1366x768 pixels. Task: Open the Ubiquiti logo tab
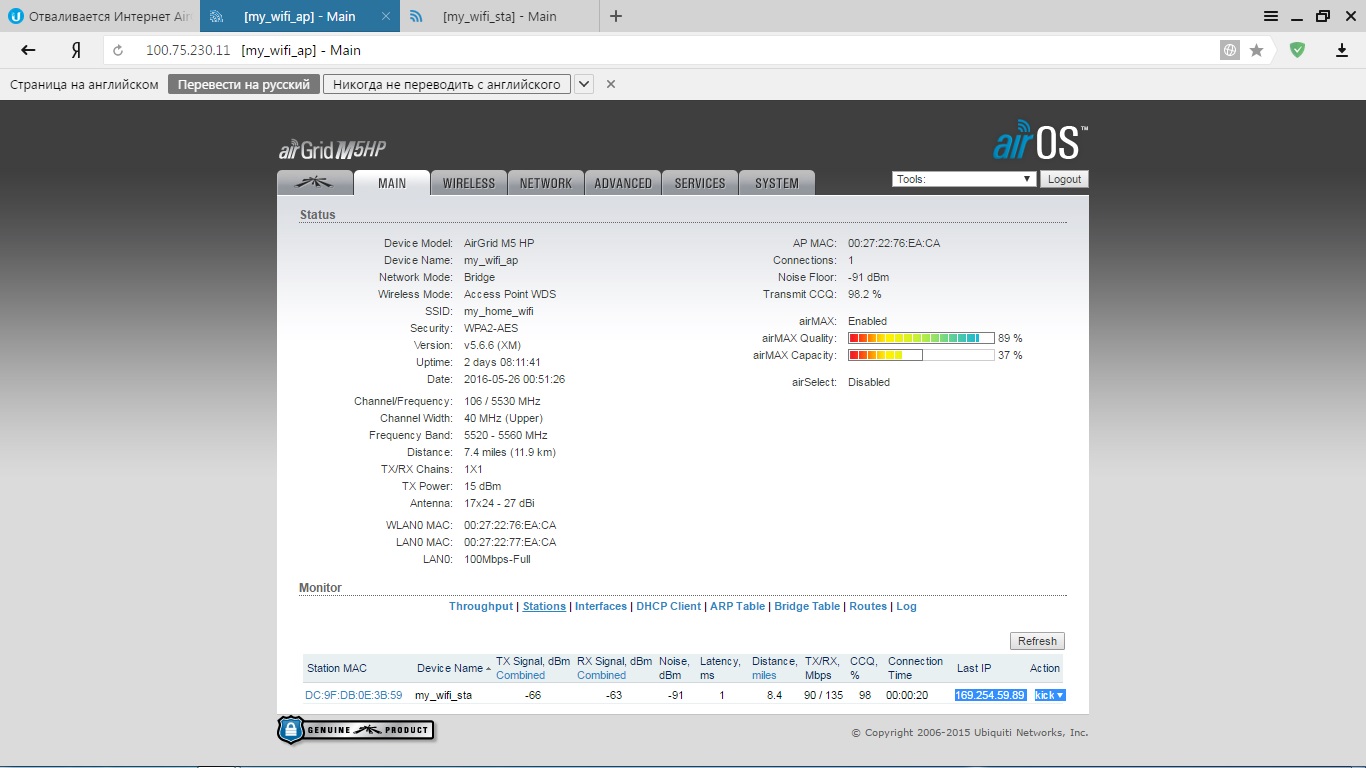pos(315,183)
